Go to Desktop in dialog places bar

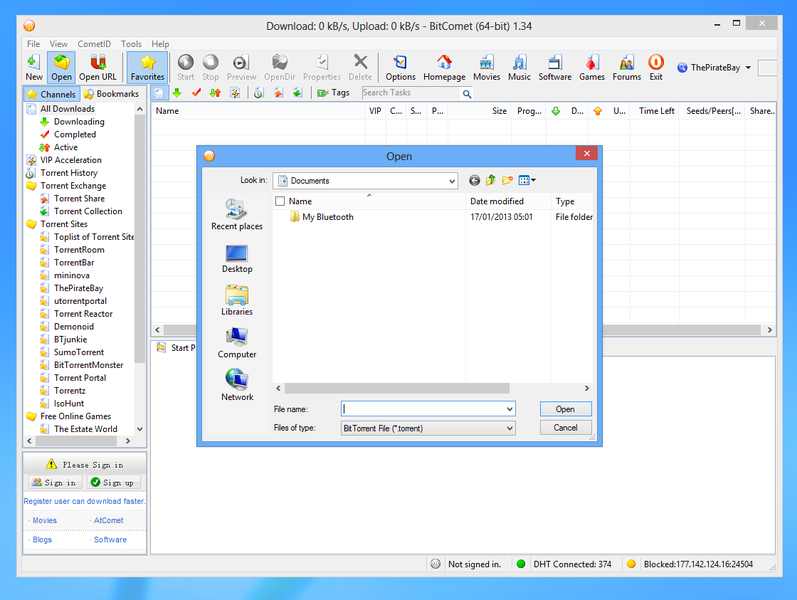pyautogui.click(x=237, y=259)
